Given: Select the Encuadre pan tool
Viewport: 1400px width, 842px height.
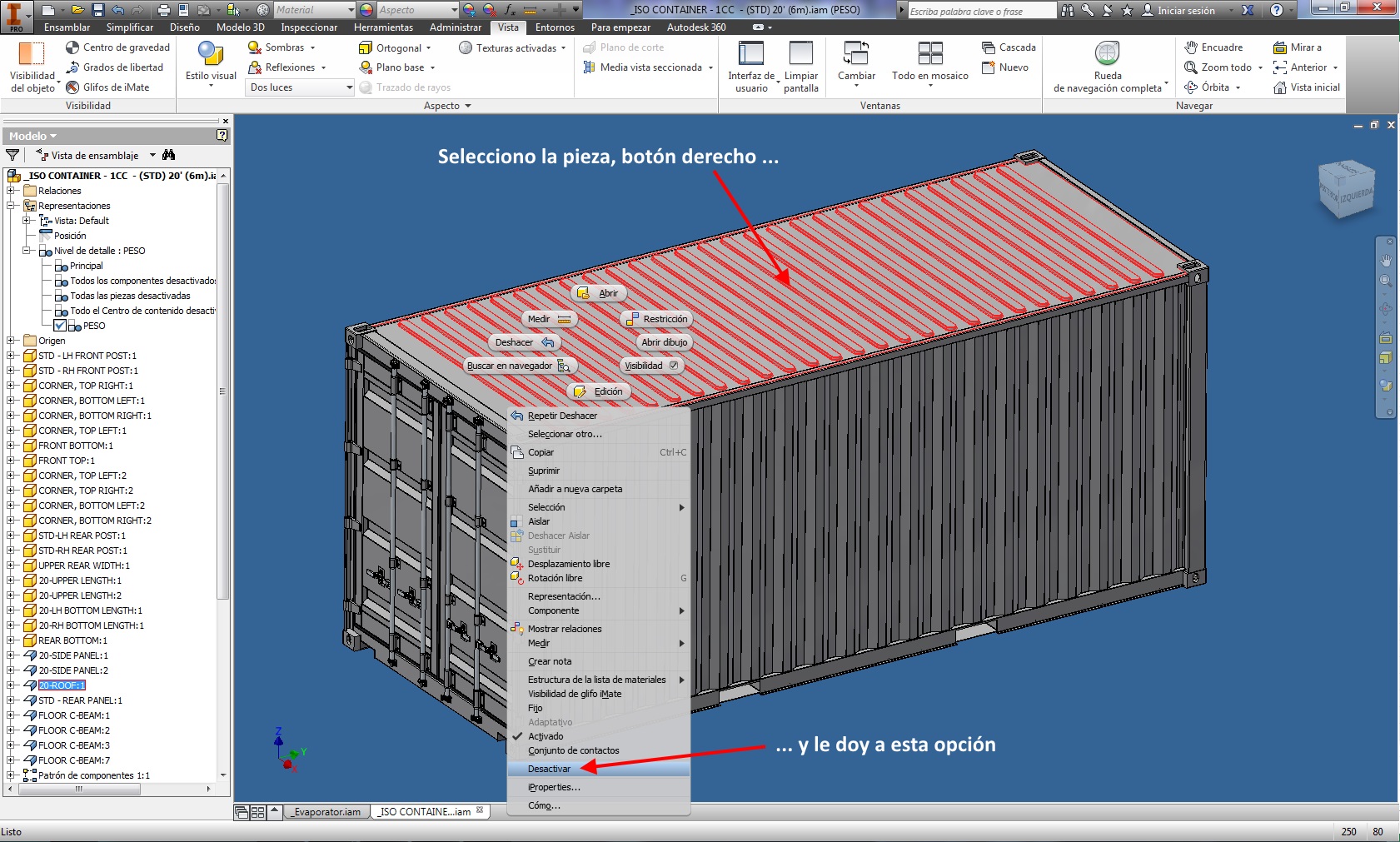Looking at the screenshot, I should coord(1214,47).
